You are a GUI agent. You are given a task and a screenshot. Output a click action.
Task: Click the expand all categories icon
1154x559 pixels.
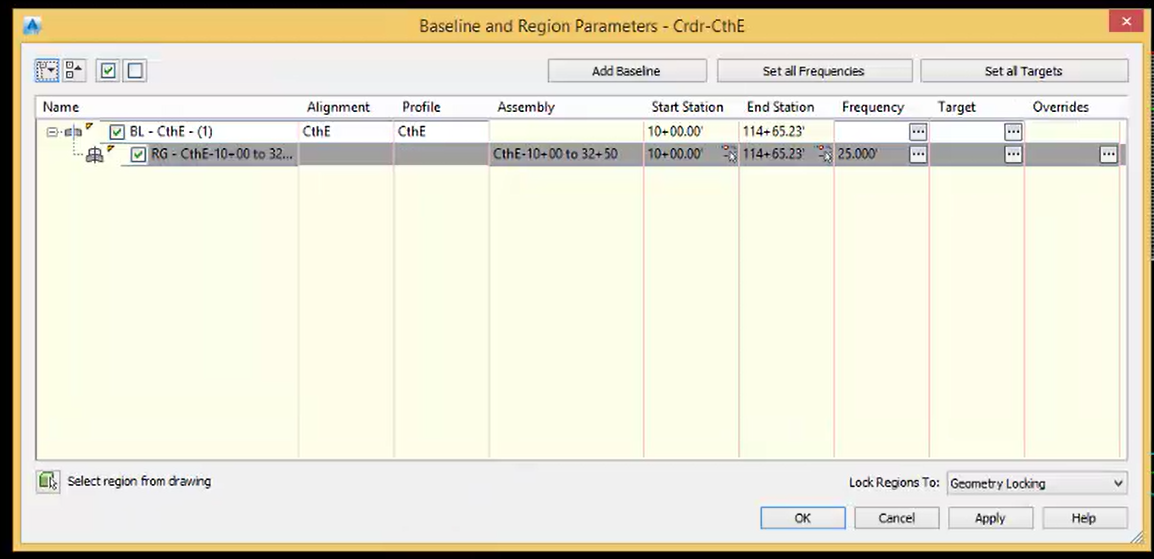[47, 70]
